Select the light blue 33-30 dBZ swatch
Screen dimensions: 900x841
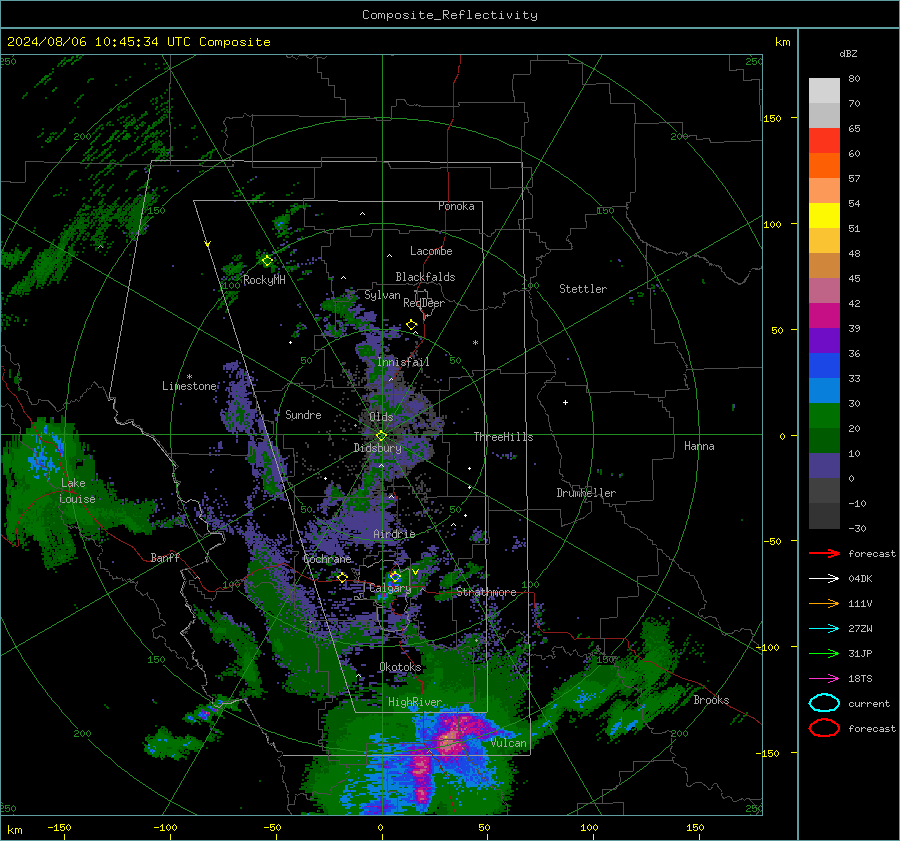(x=824, y=390)
